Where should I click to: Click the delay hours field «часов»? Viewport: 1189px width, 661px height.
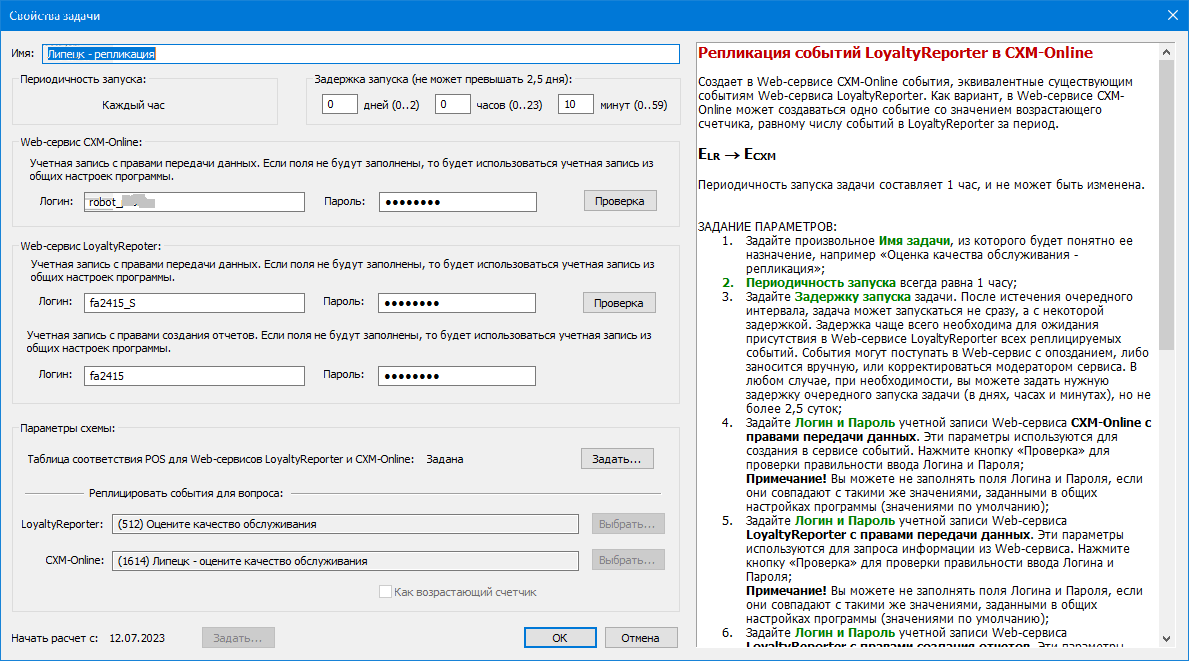point(453,104)
